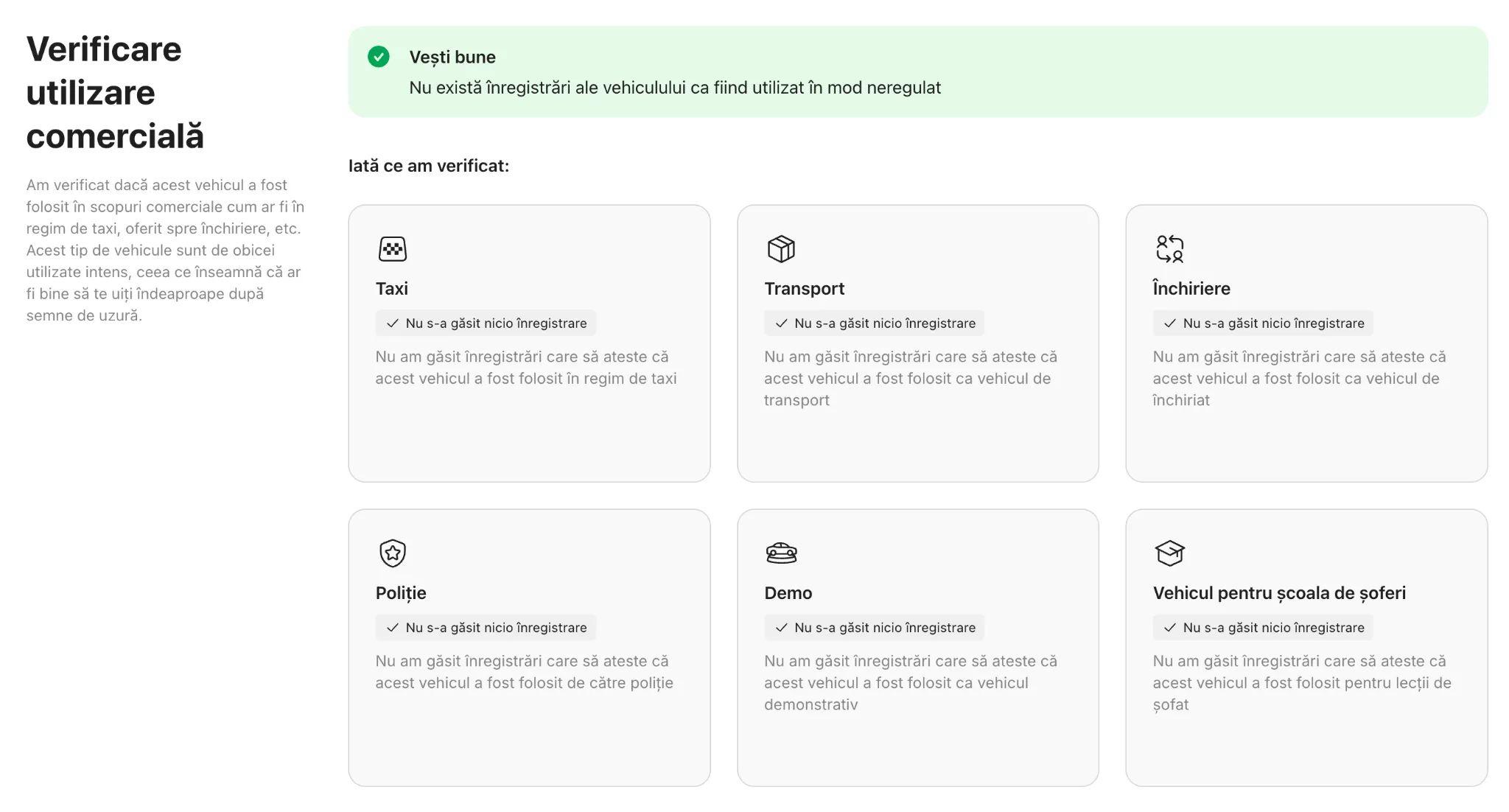This screenshot has width=1509, height=812.
Task: Click the Demo car icon
Action: click(781, 553)
